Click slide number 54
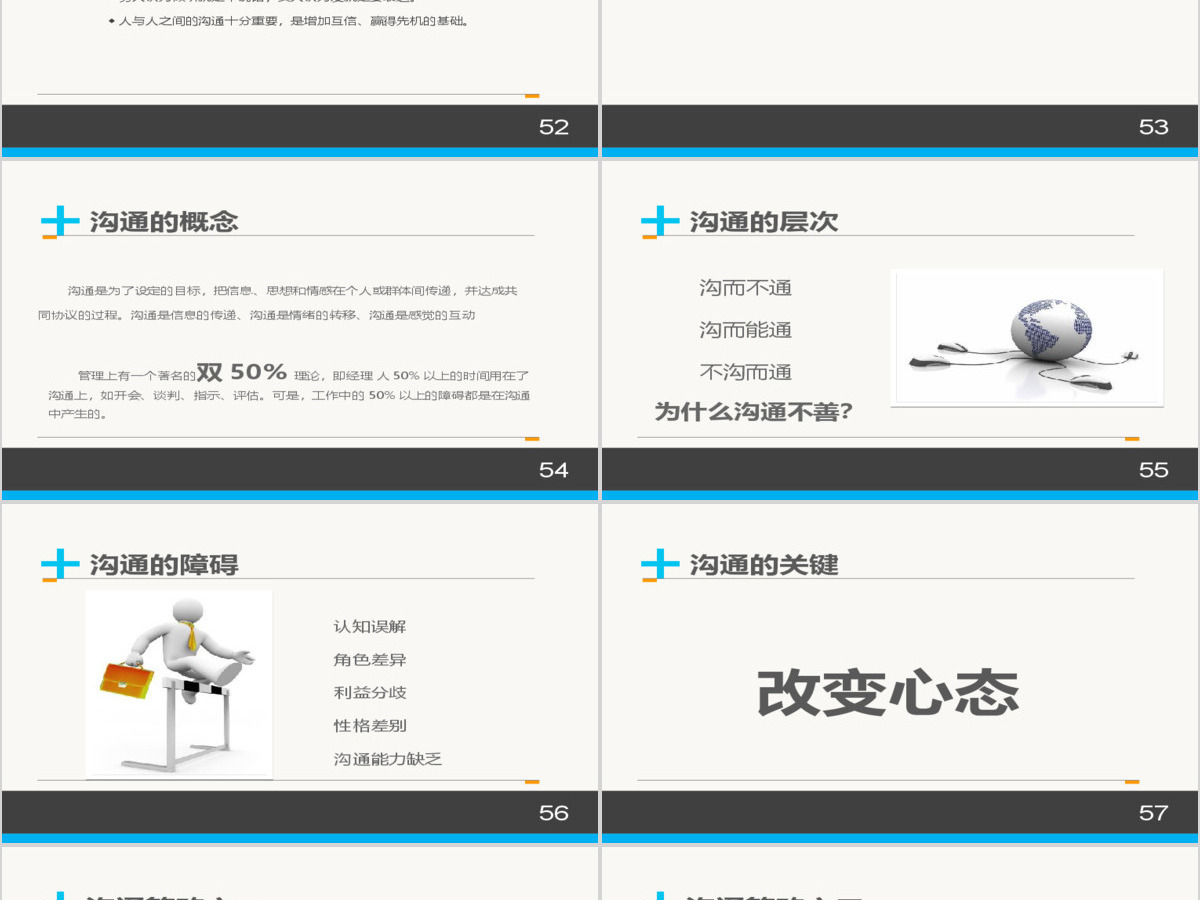1200x900 pixels. (554, 470)
